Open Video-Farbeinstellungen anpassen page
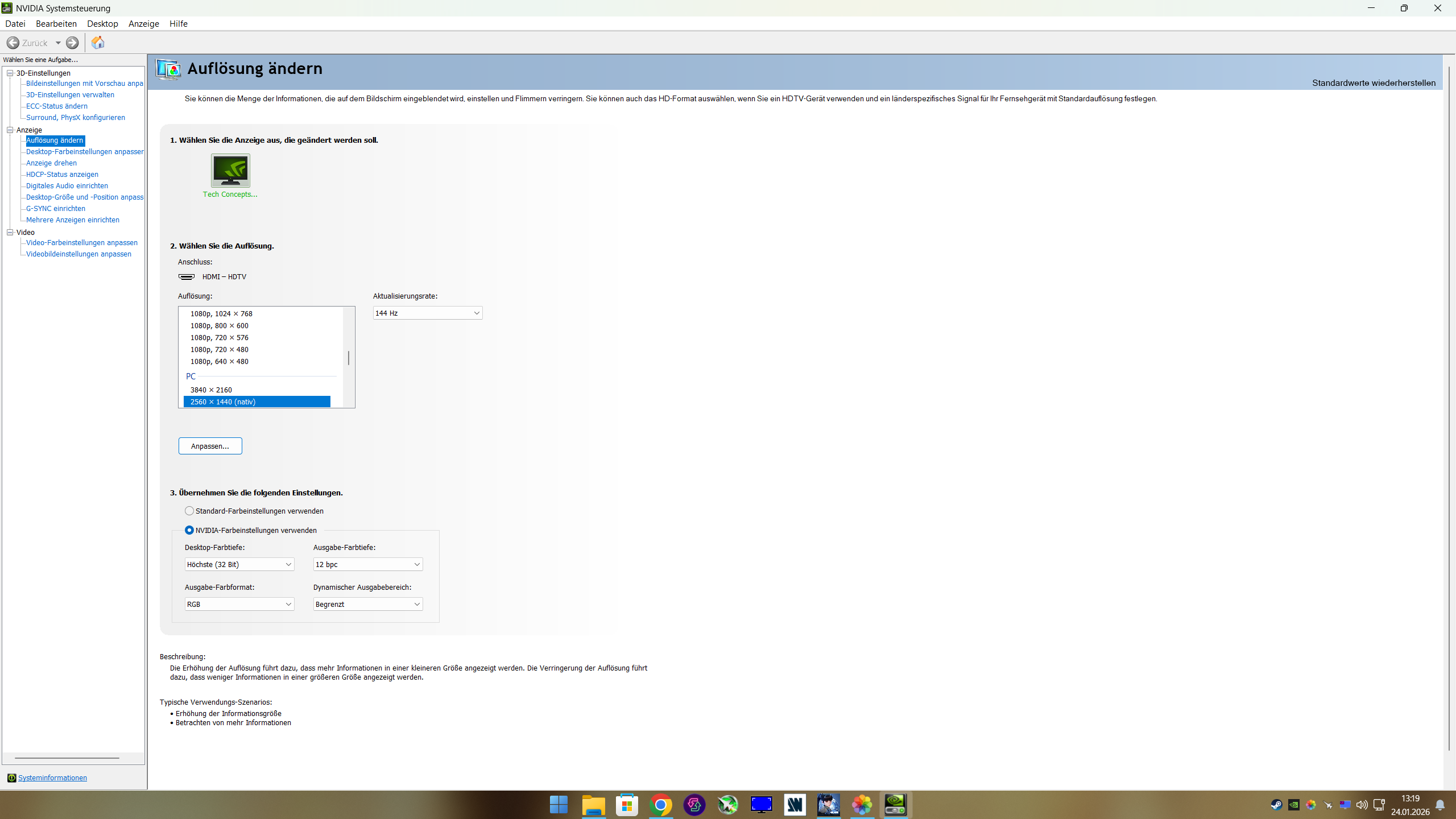The image size is (1456, 819). coord(82,243)
